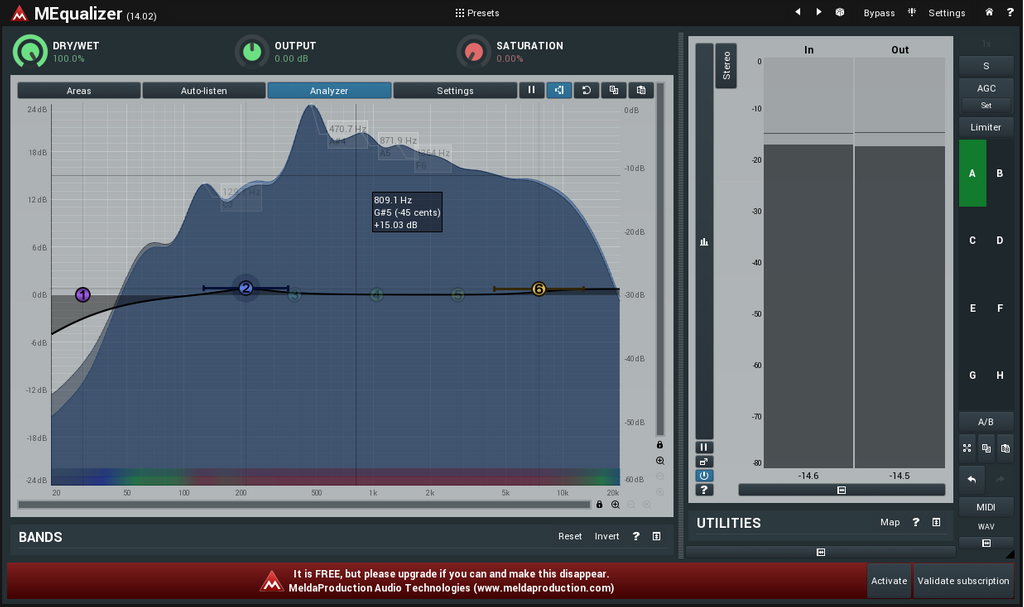
Task: Click the lock icon beside the horizontal scrollbar
Action: (599, 504)
